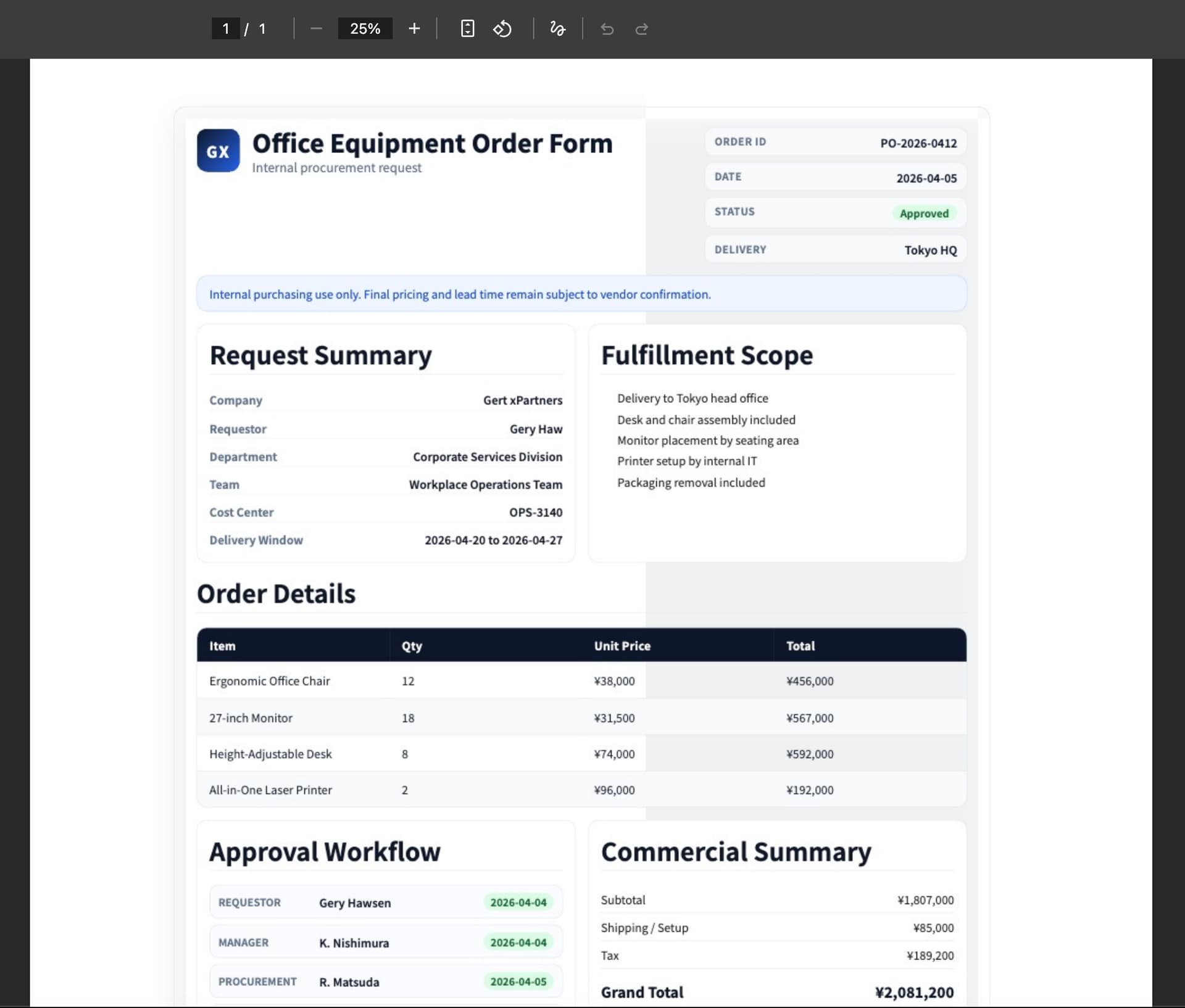Click the Grand Total amount ¥2,081,200
The image size is (1185, 1008).
pyautogui.click(x=913, y=993)
